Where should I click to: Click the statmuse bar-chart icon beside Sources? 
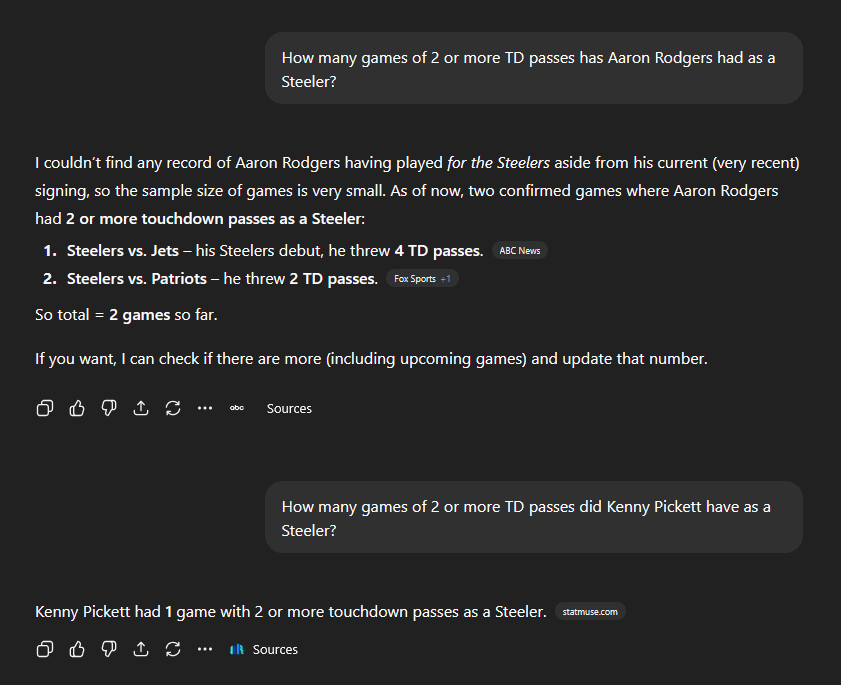pyautogui.click(x=236, y=649)
